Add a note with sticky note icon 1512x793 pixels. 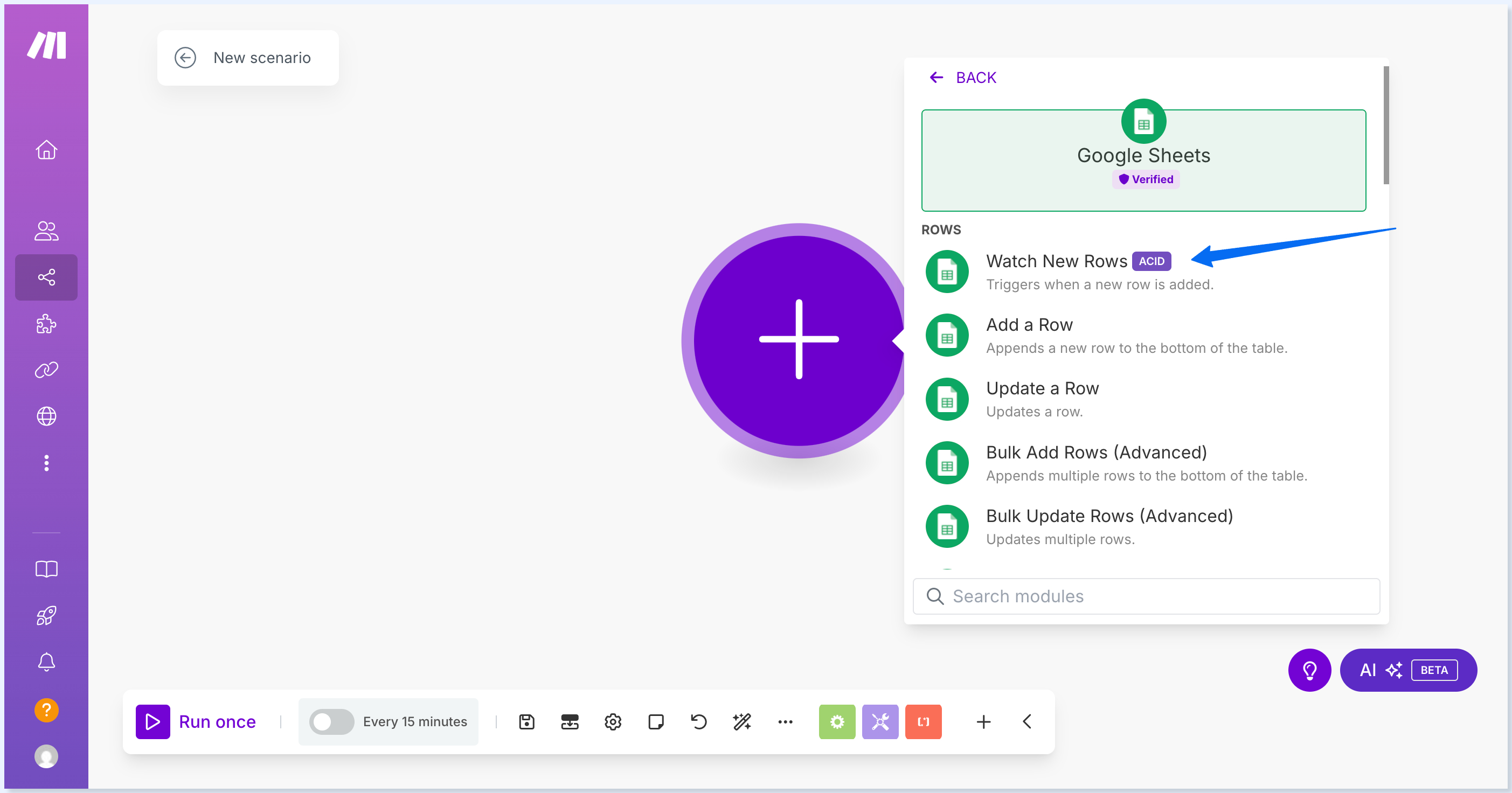(656, 721)
